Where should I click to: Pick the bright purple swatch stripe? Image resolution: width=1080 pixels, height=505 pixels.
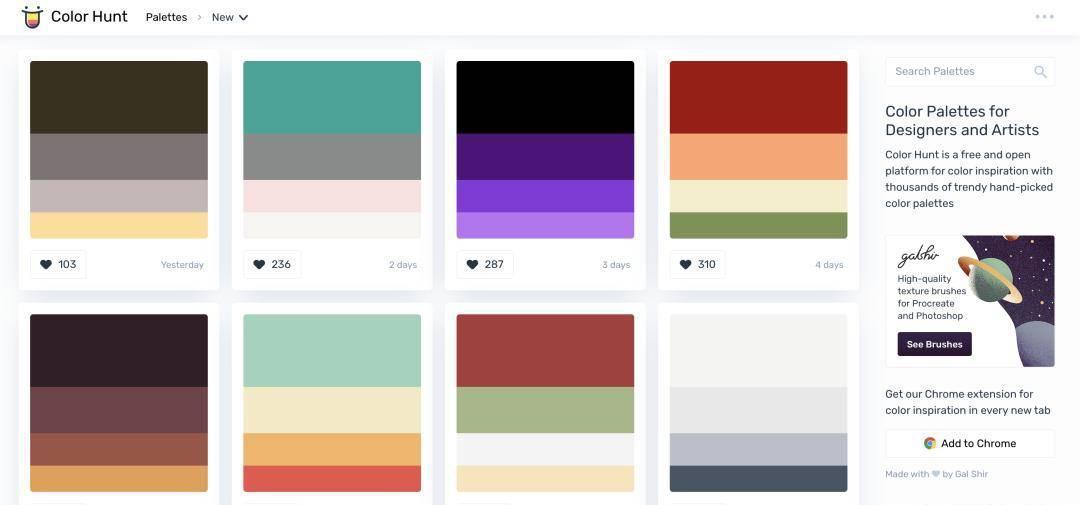[545, 196]
